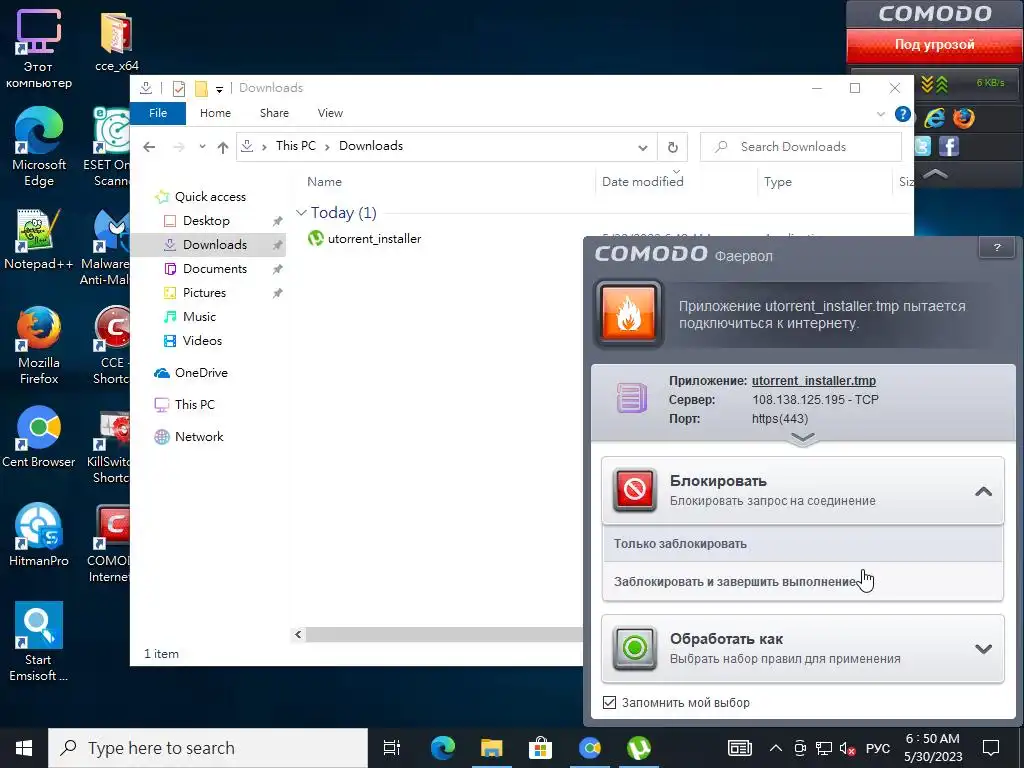
Task: Collapse the Today (1) group
Action: [301, 213]
